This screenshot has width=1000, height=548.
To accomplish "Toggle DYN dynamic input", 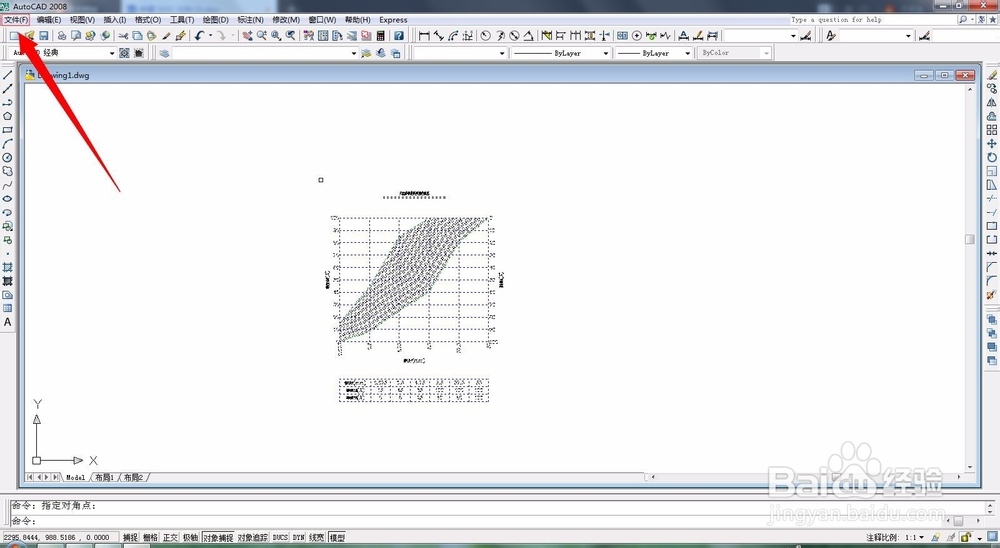I will 298,538.
